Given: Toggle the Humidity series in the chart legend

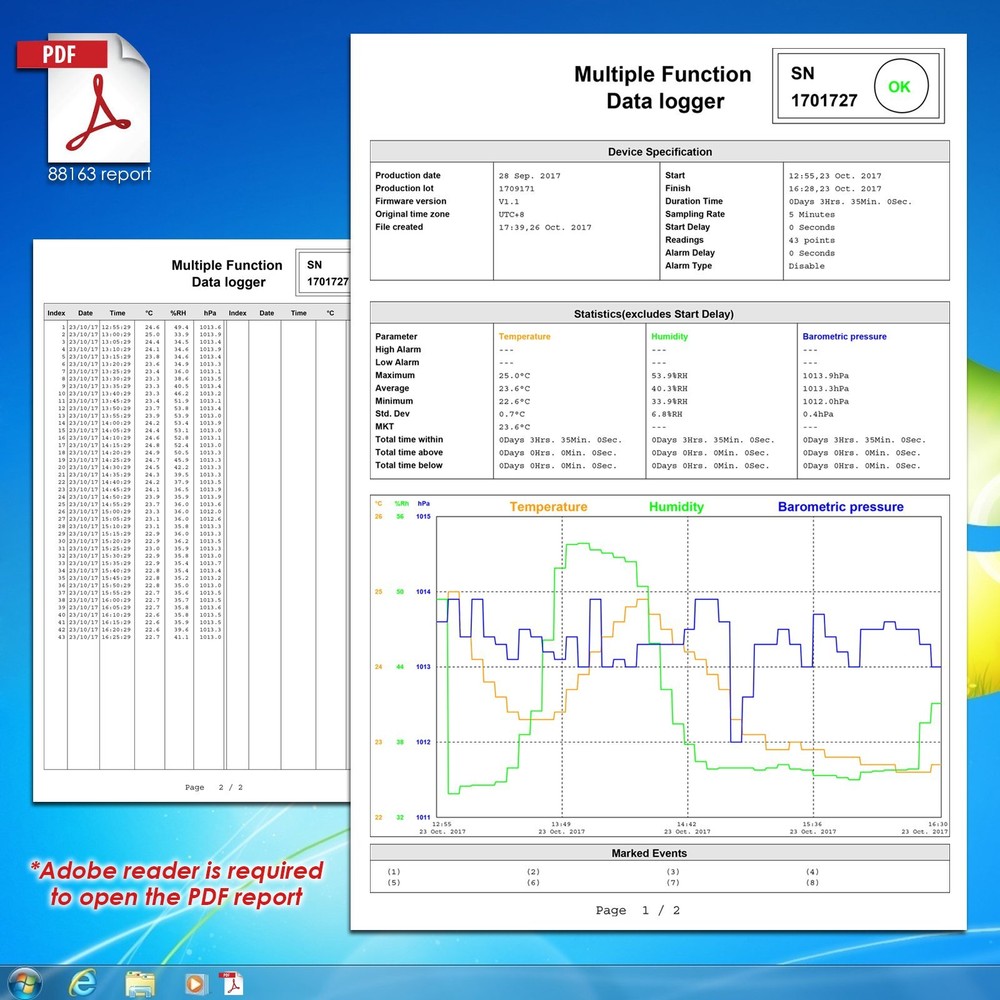Looking at the screenshot, I should [676, 507].
